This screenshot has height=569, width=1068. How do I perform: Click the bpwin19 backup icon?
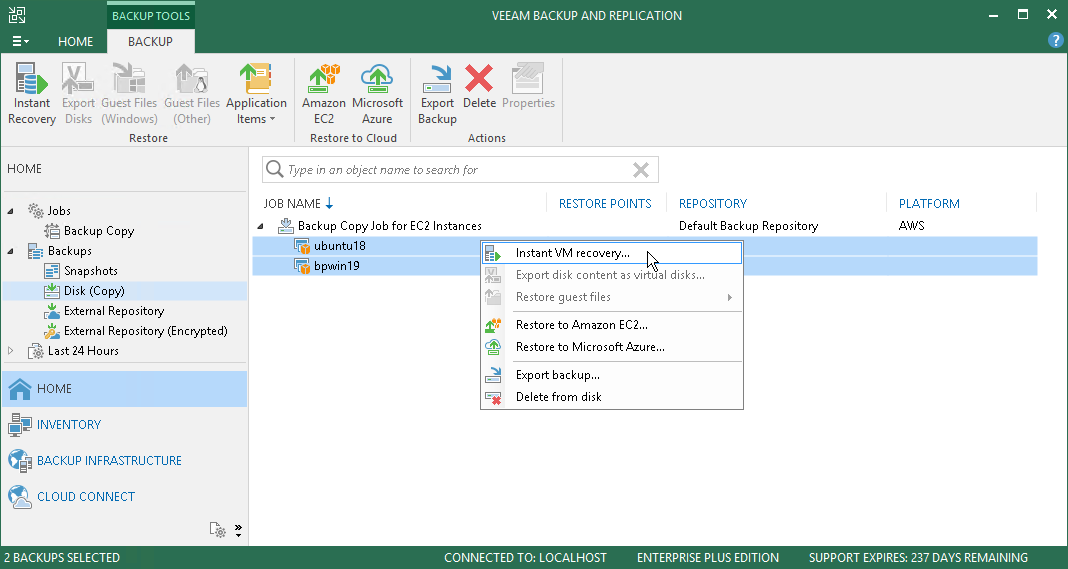tap(302, 266)
